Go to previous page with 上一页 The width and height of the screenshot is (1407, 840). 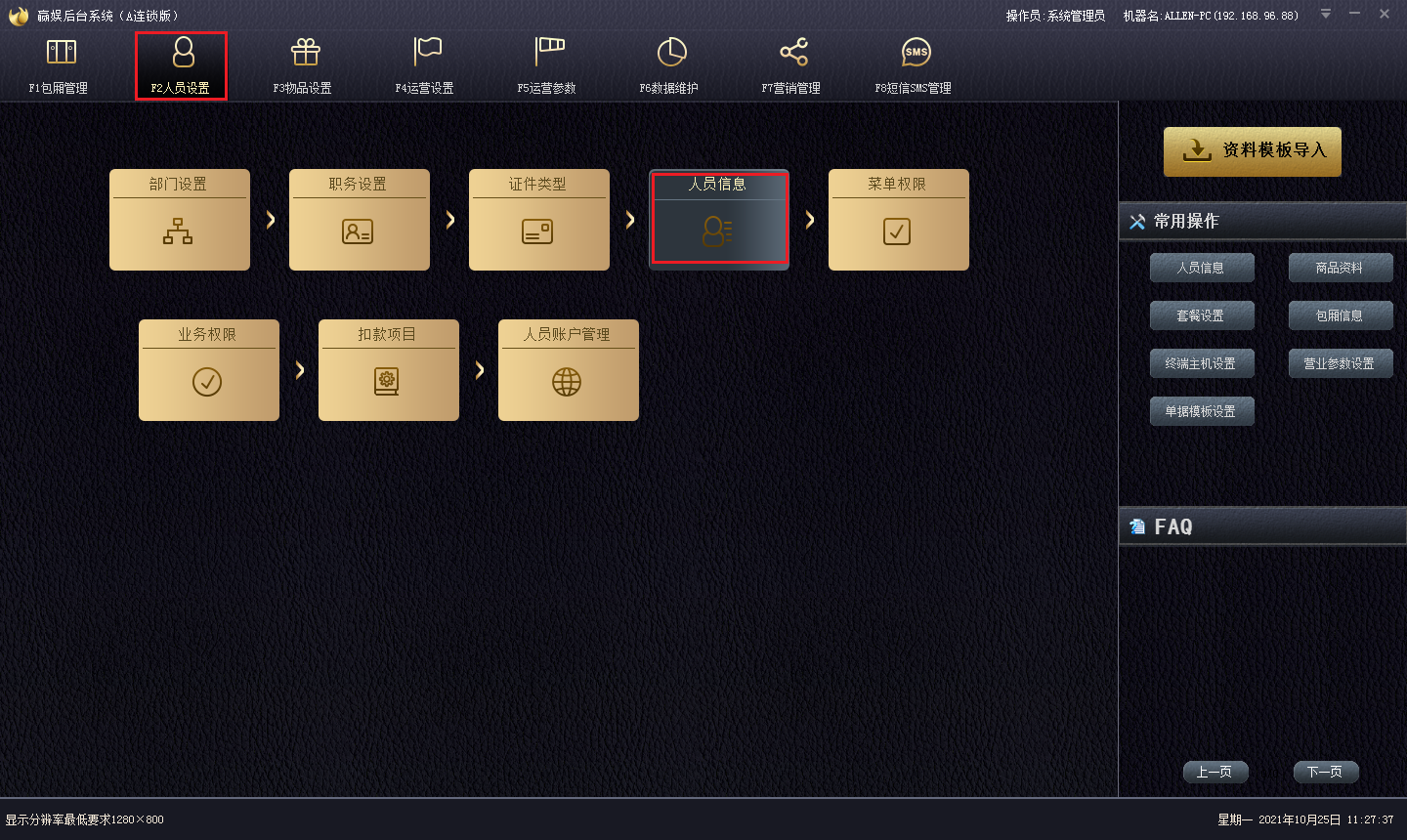(1215, 772)
